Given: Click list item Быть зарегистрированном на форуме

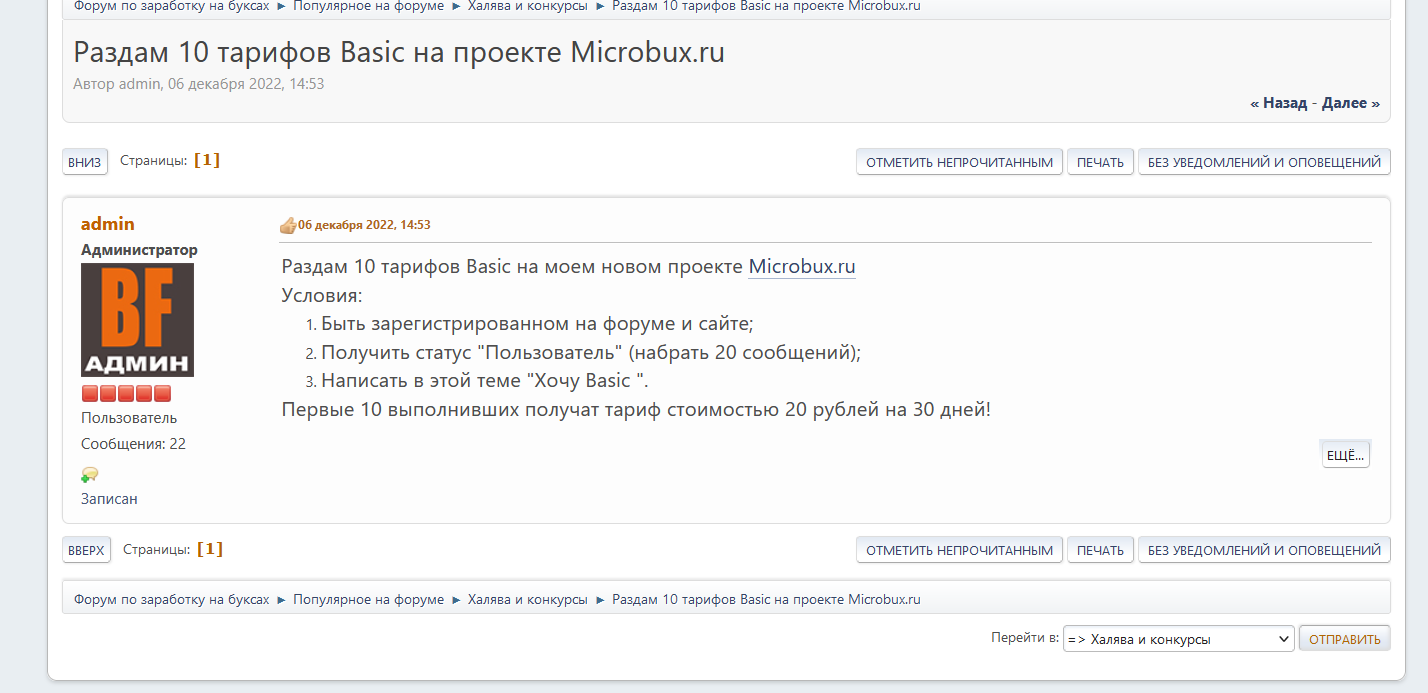Looking at the screenshot, I should coord(537,324).
